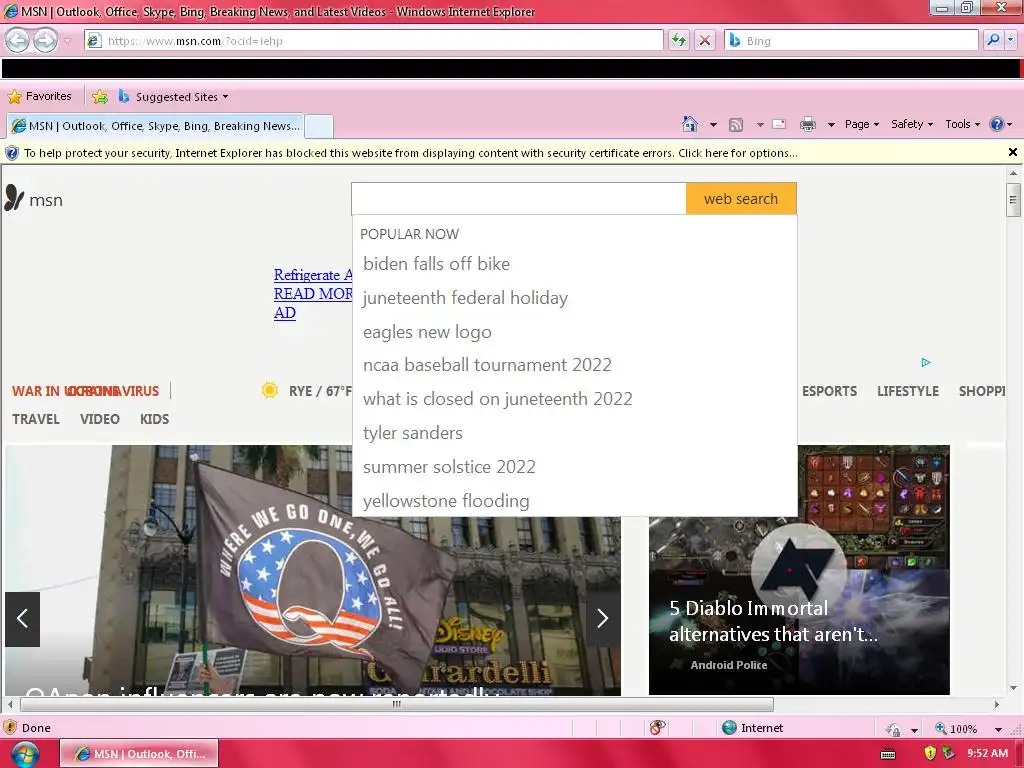
Task: Click the security certificate information bar
Action: [x=503, y=153]
